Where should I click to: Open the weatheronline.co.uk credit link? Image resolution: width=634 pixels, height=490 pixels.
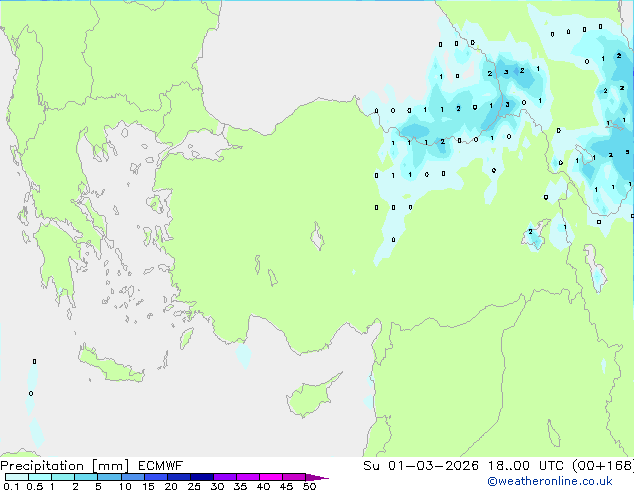click(x=550, y=482)
